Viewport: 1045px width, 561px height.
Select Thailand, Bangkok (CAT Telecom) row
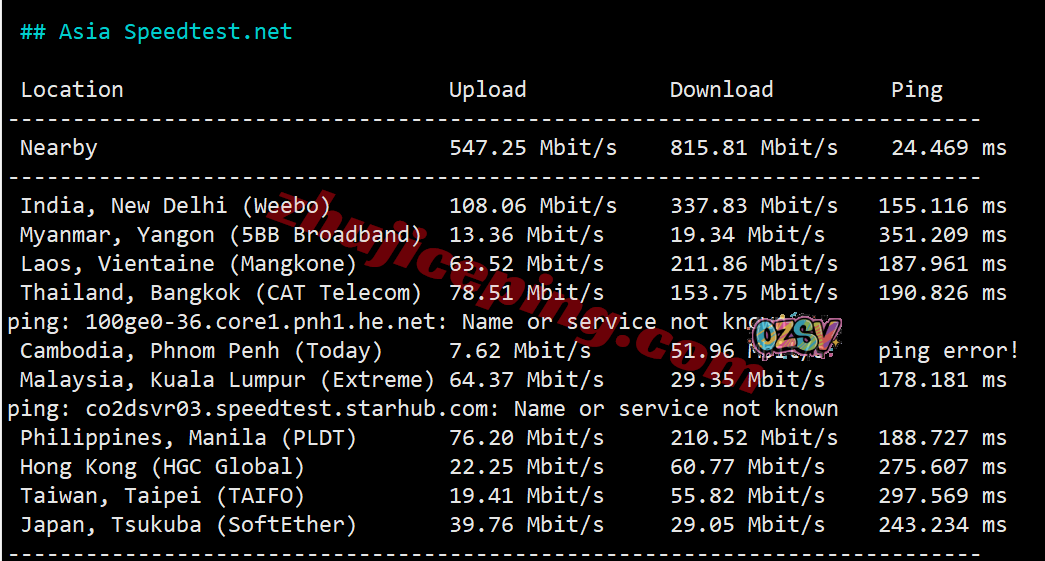[x=221, y=293]
